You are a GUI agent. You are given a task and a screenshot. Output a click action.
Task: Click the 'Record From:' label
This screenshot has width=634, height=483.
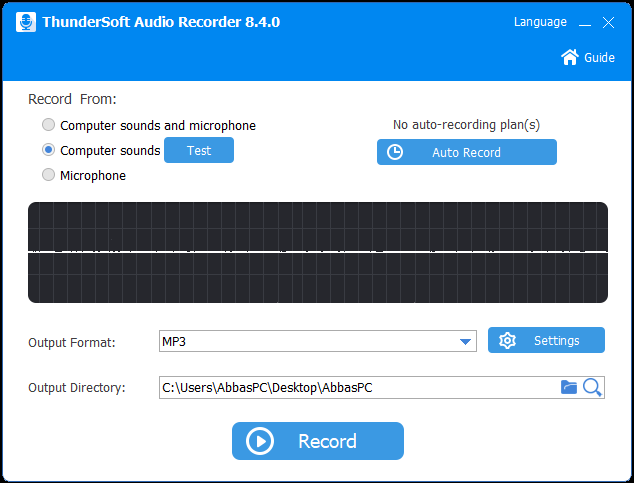tap(72, 99)
